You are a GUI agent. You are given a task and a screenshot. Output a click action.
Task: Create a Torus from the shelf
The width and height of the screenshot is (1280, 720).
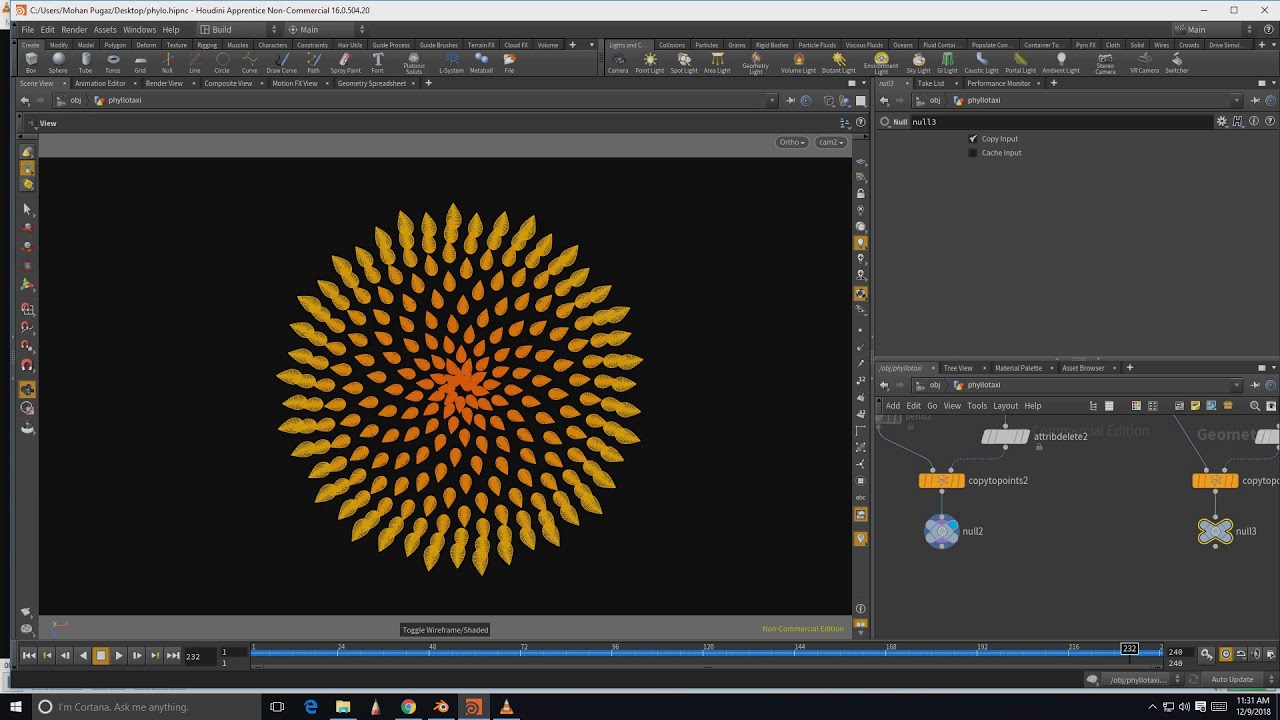tap(113, 63)
